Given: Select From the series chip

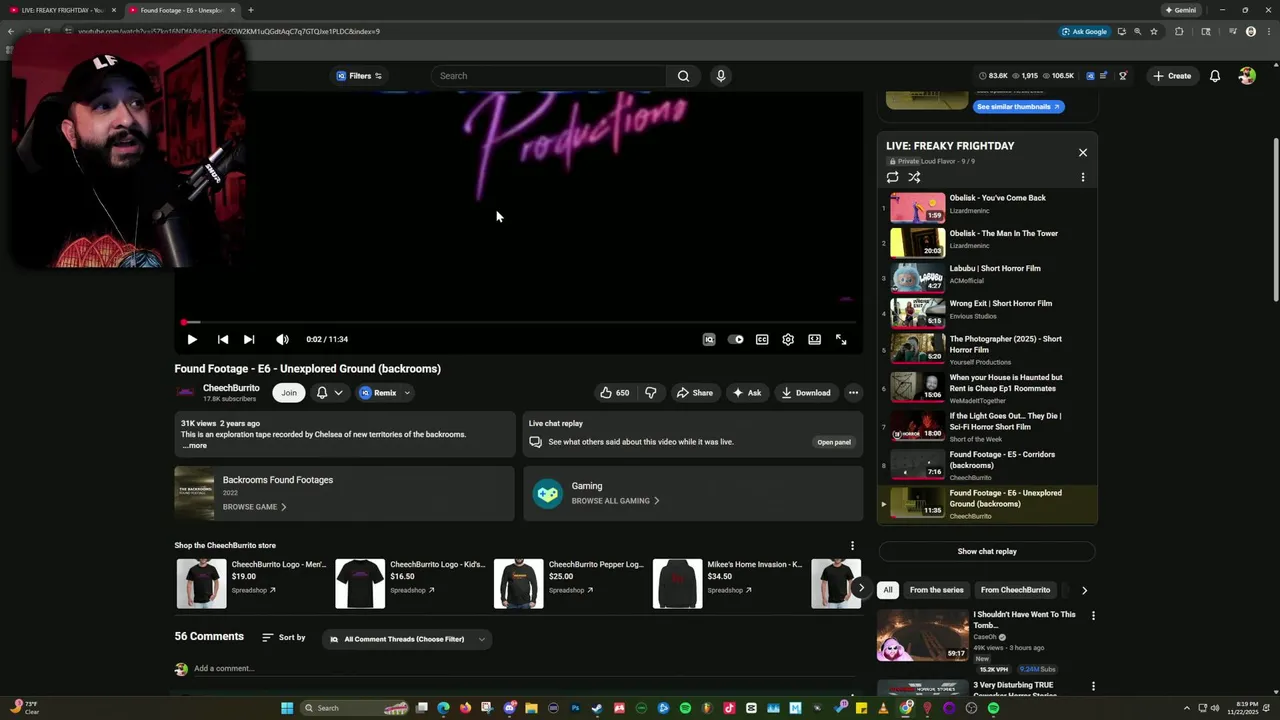Looking at the screenshot, I should click(936, 590).
